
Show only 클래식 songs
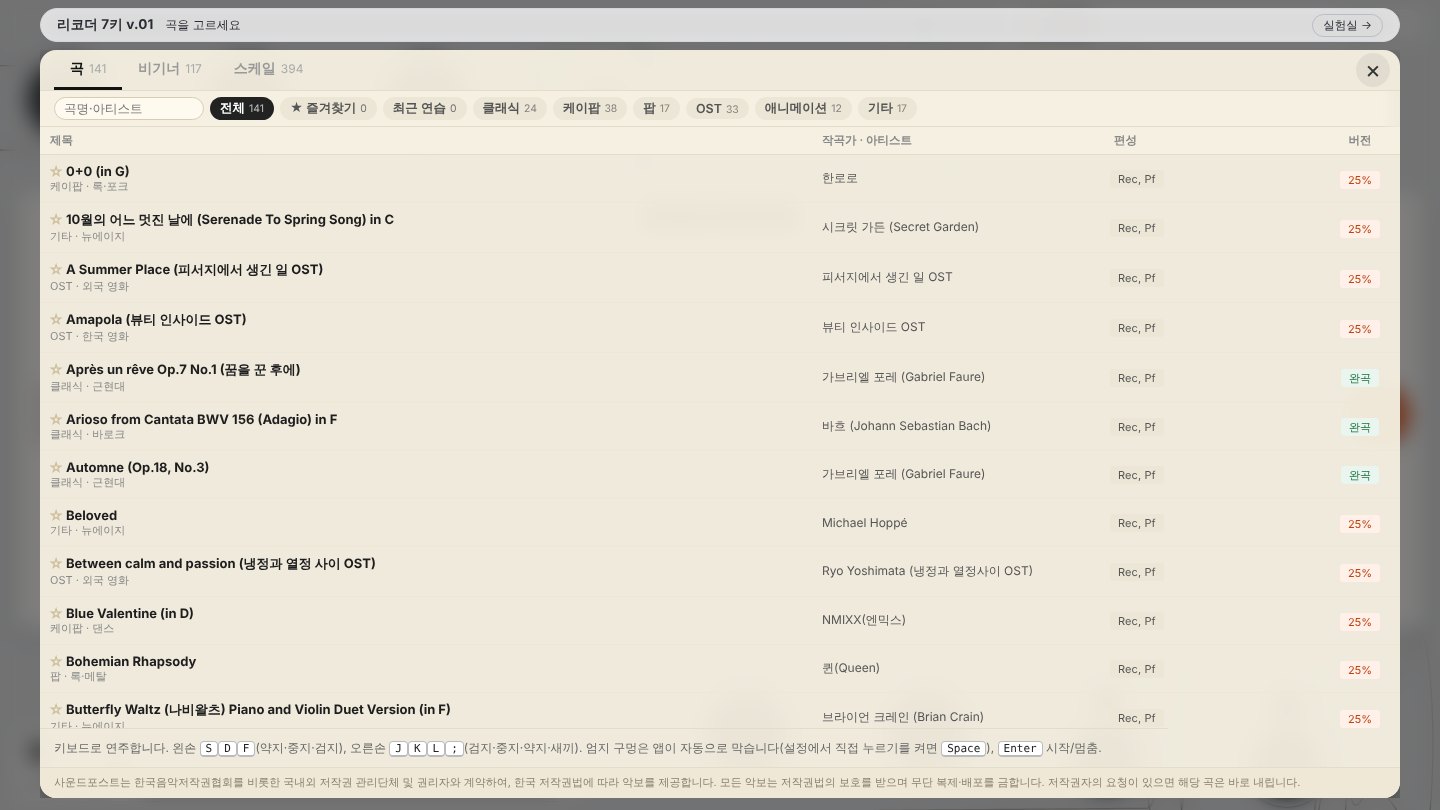509,108
